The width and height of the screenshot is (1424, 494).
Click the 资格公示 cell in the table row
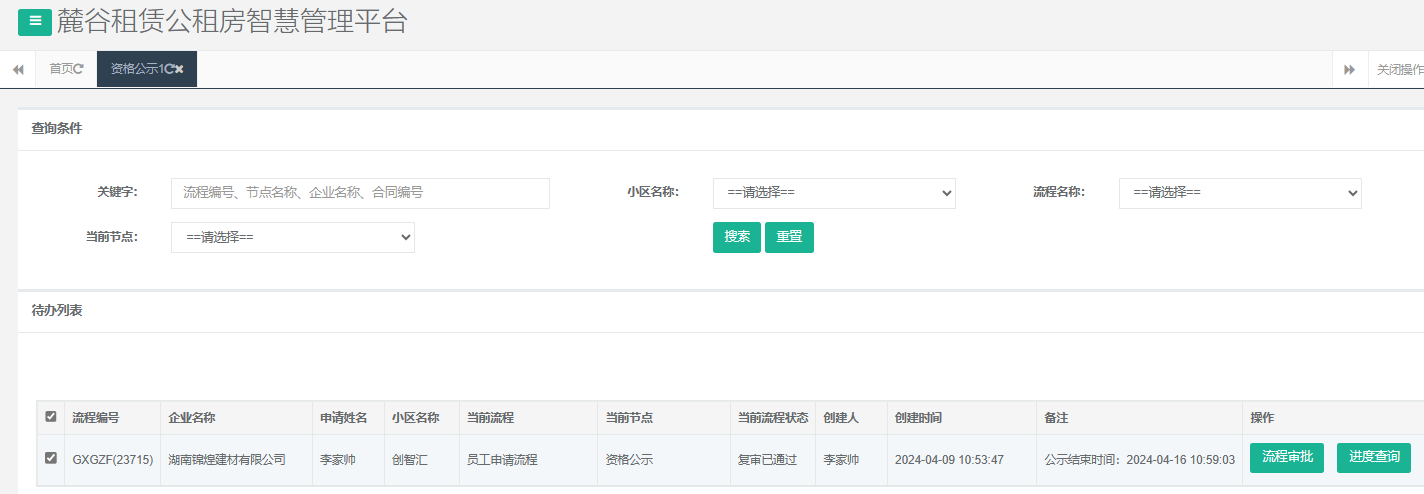(629, 460)
